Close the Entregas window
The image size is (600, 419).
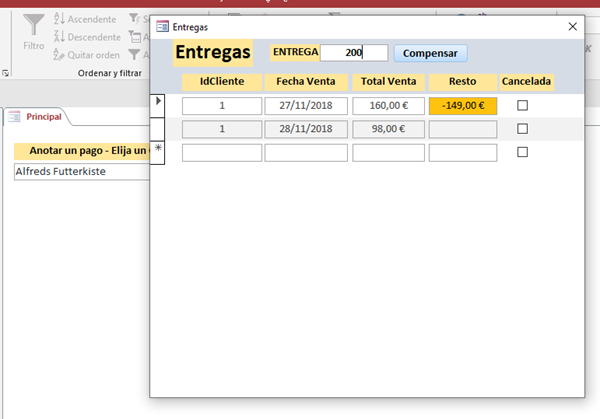pyautogui.click(x=572, y=27)
